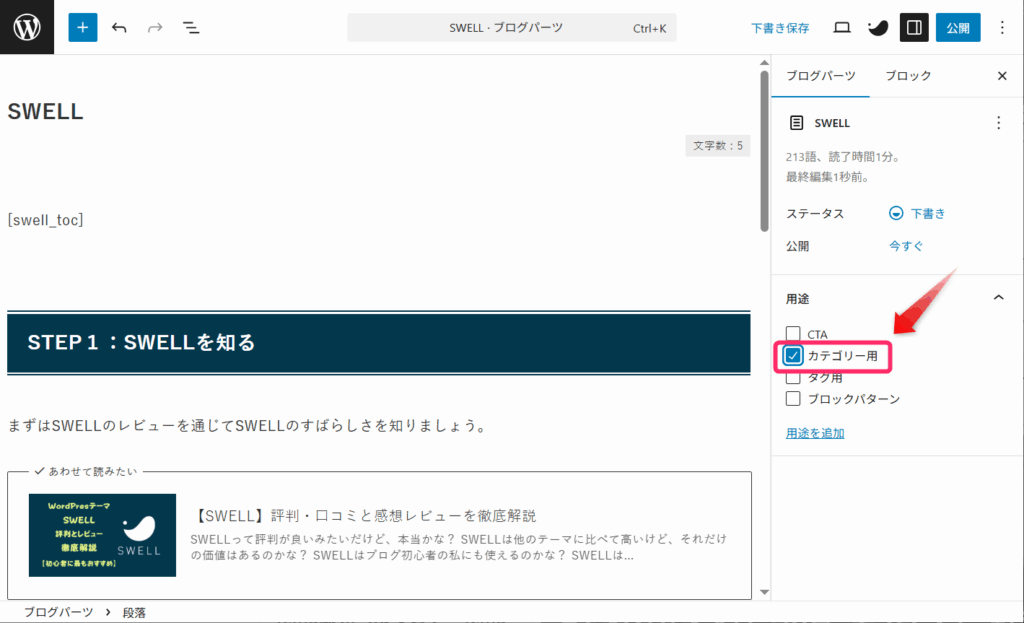1024x623 pixels.
Task: Select the STEP 1：SWELLを知る heading
Action: (x=379, y=342)
